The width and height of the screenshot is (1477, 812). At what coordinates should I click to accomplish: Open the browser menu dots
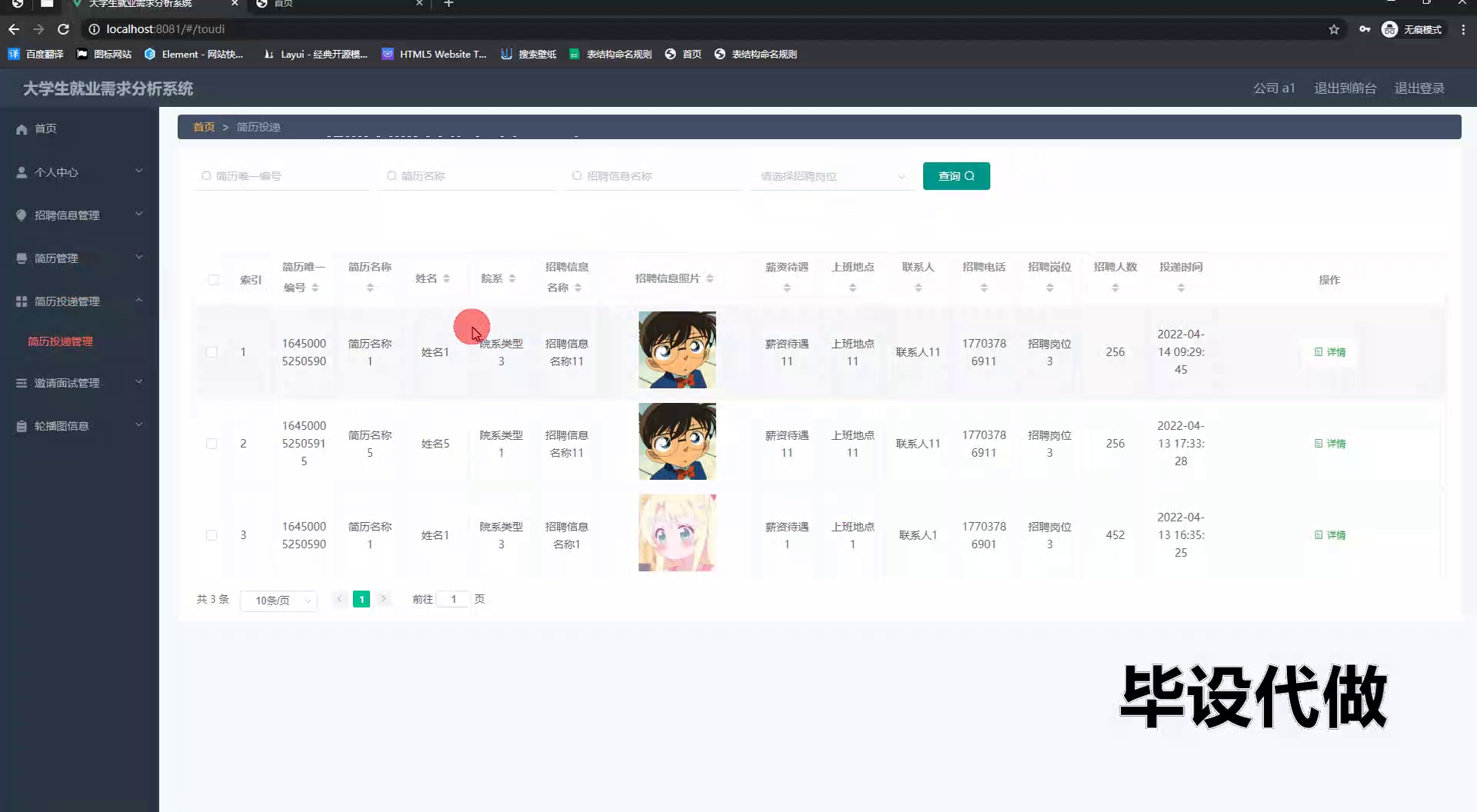point(1463,29)
